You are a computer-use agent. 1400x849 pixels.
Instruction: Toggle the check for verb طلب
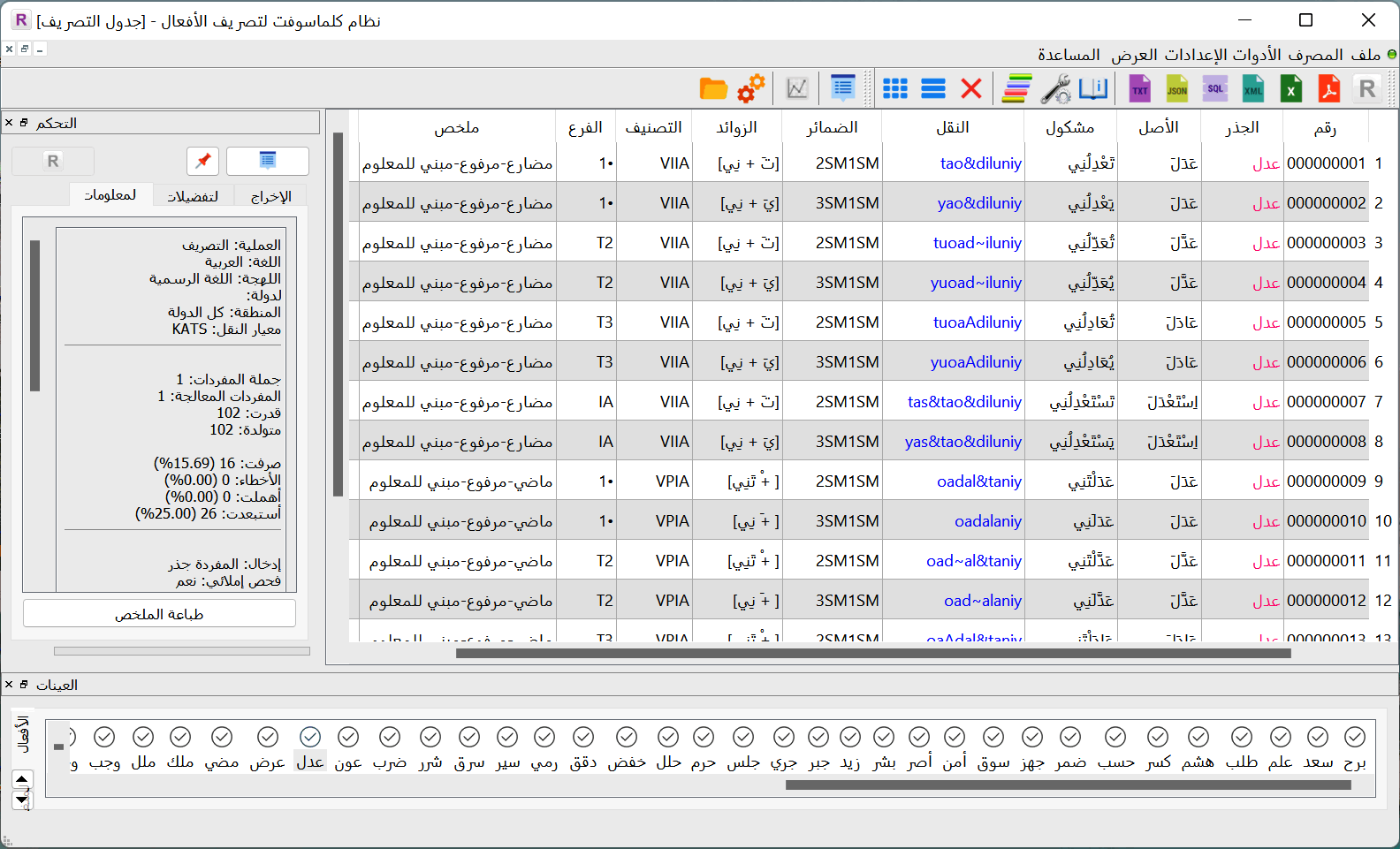coord(1242,737)
